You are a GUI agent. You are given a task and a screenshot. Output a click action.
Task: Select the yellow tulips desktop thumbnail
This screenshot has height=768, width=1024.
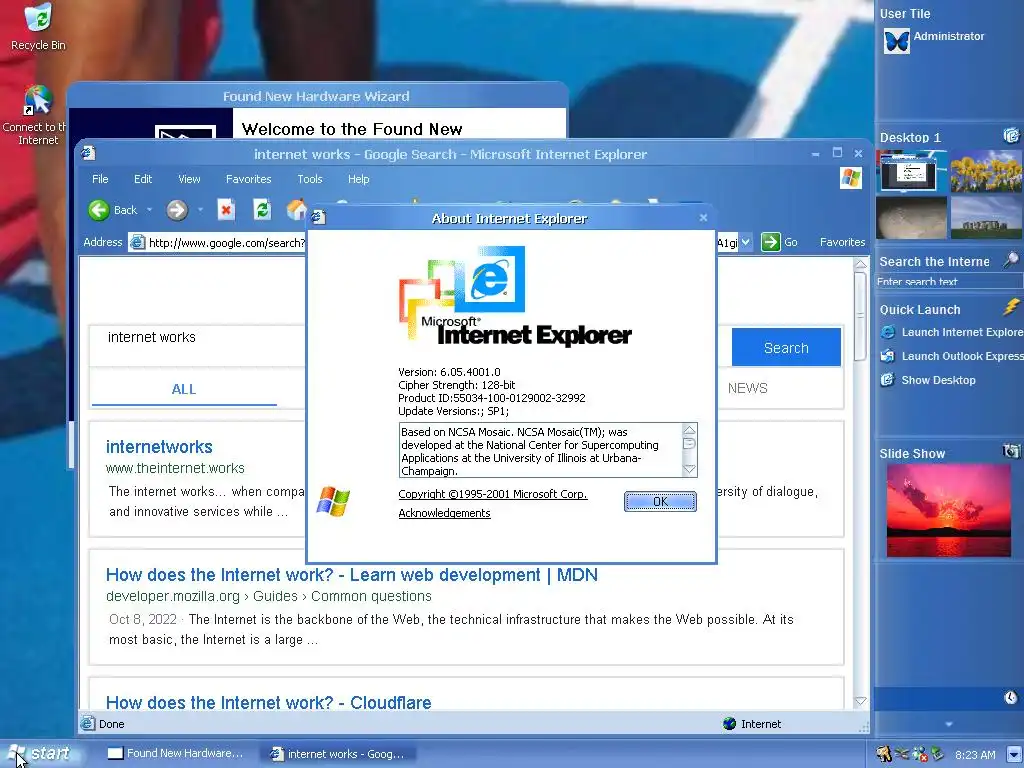[986, 170]
